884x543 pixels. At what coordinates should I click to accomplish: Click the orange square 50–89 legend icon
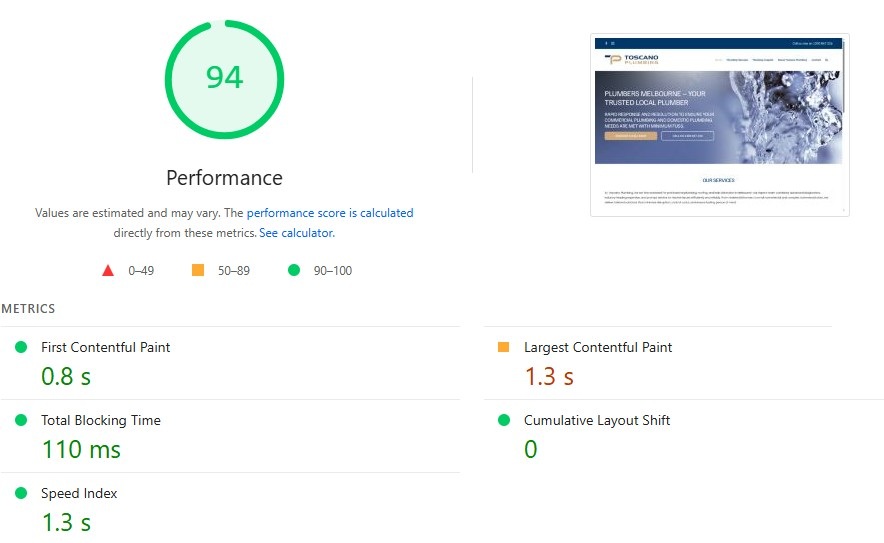198,270
